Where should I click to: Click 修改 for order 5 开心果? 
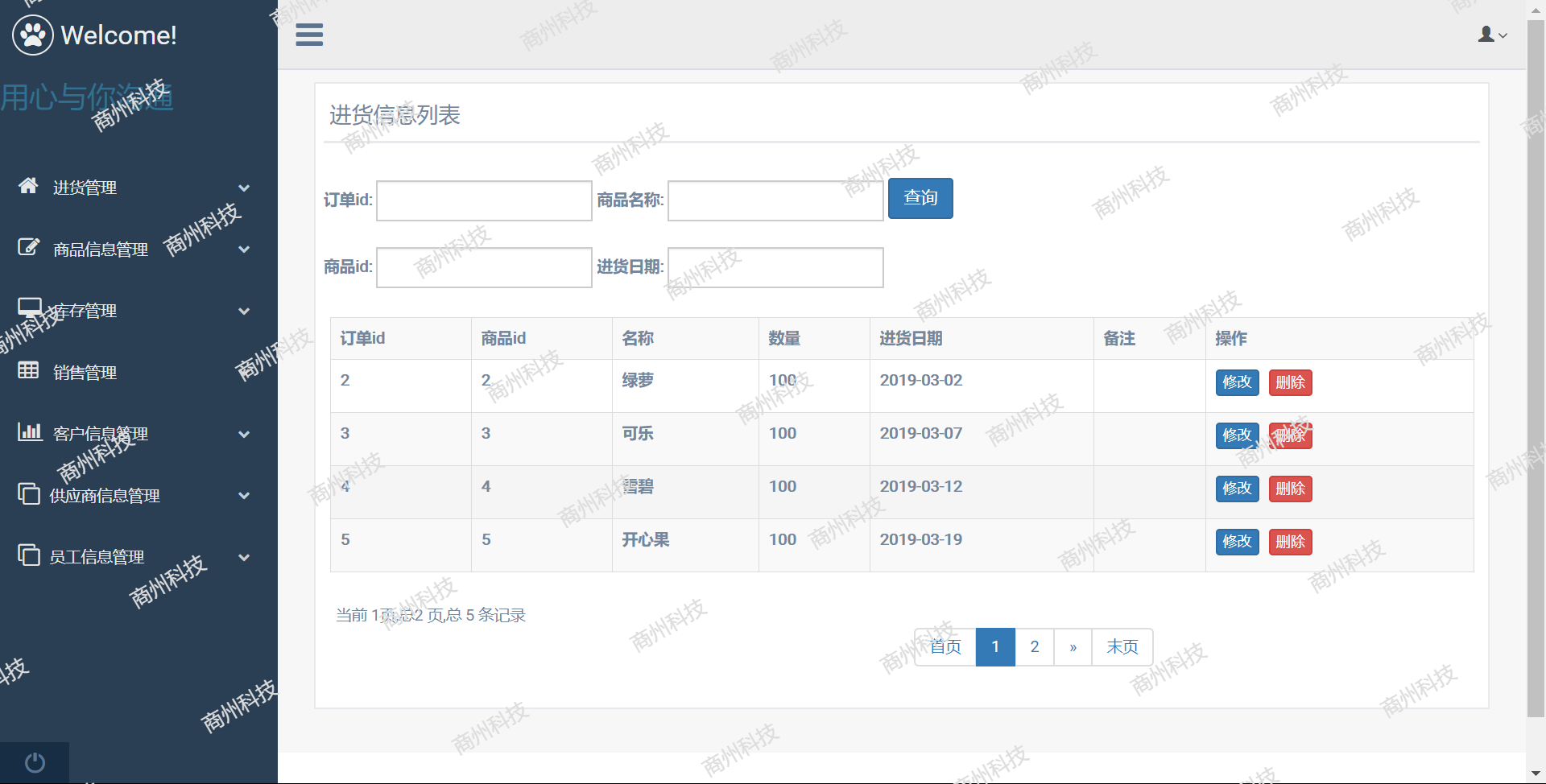pyautogui.click(x=1237, y=542)
